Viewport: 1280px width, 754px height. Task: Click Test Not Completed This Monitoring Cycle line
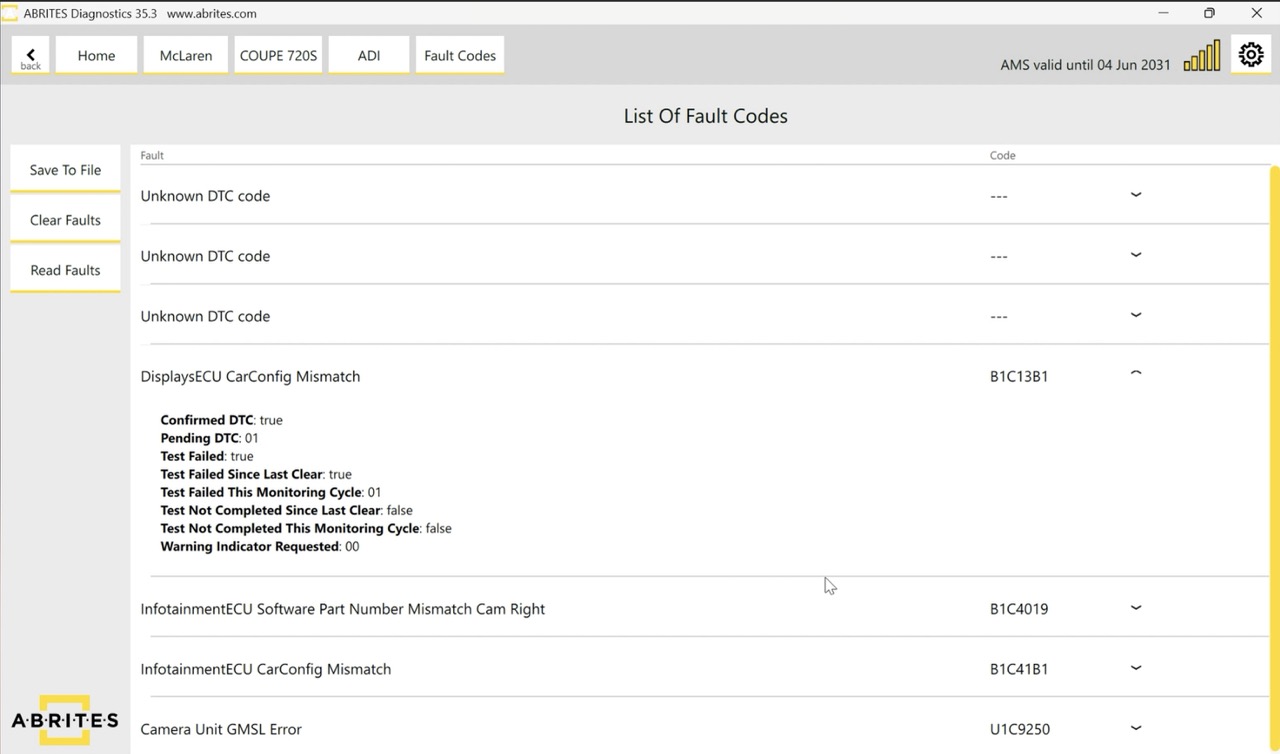point(306,528)
